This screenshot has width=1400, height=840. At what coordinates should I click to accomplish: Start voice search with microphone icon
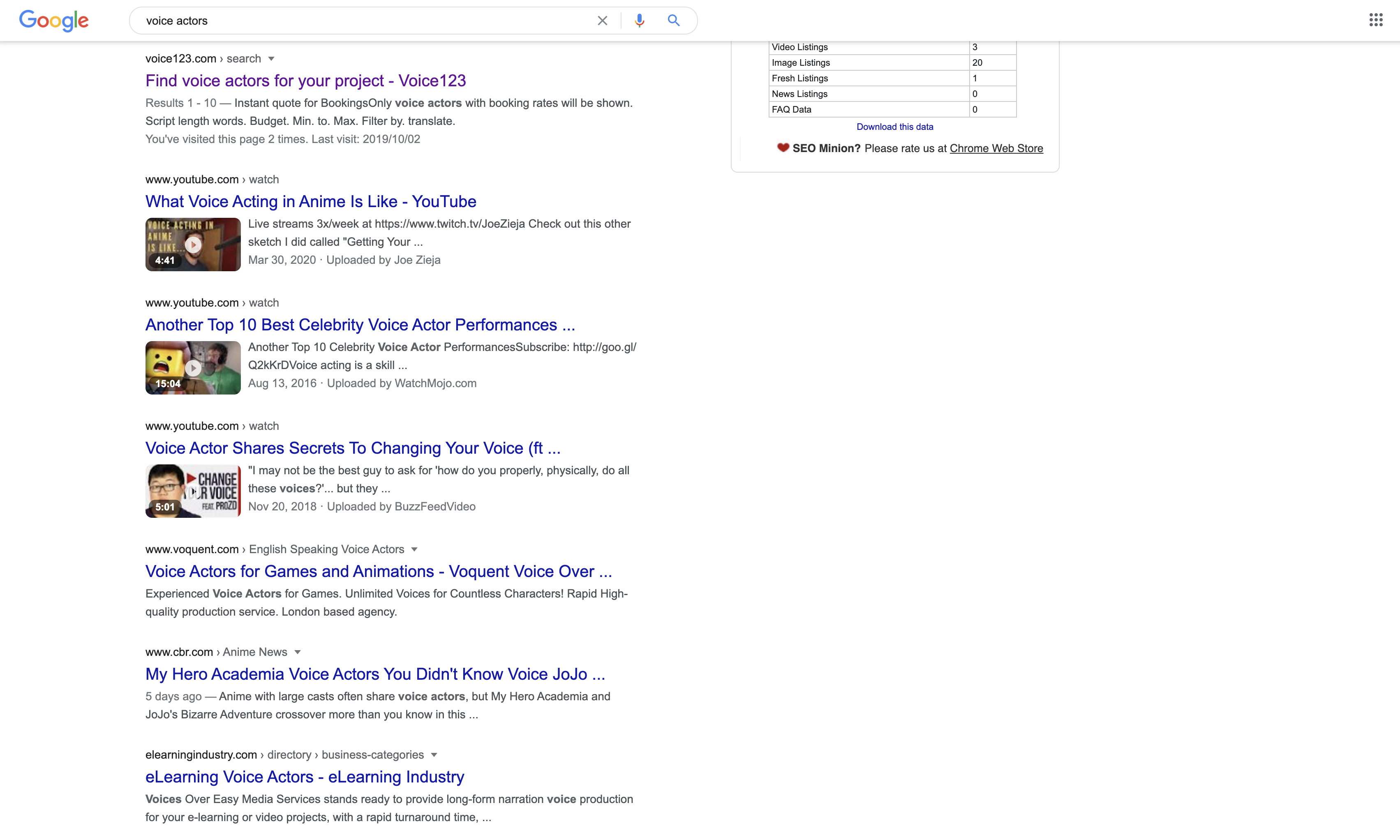639,21
